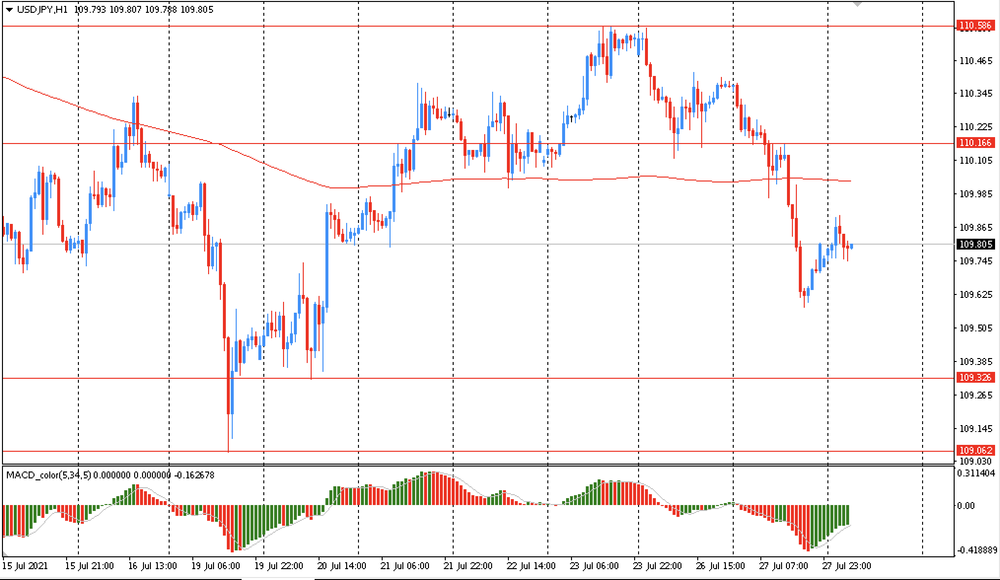Screen dimensions: 1000x580
Task: Click the 109.625 price scale value
Action: (x=976, y=295)
